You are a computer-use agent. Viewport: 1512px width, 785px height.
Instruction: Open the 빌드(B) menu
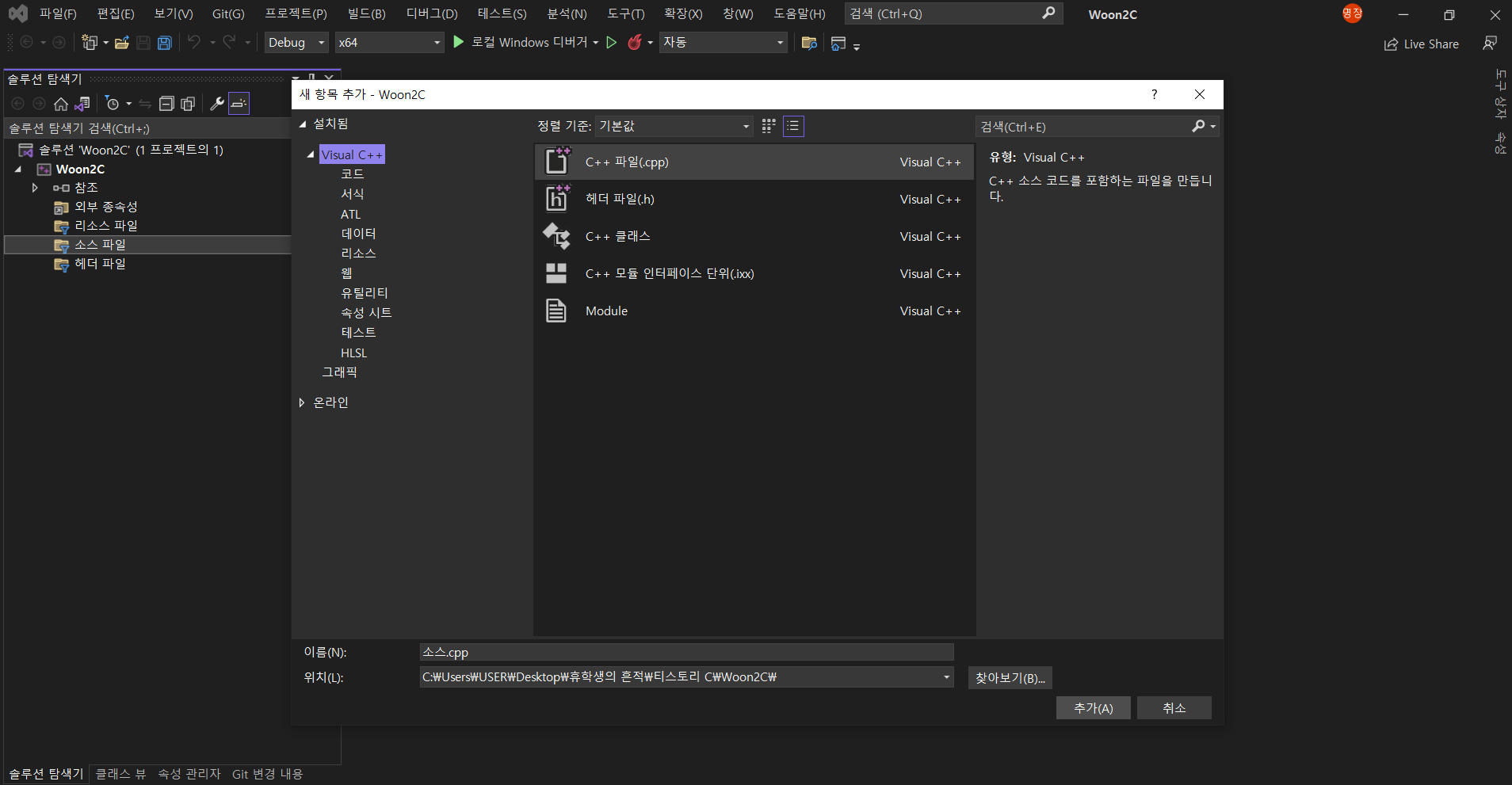(x=367, y=13)
